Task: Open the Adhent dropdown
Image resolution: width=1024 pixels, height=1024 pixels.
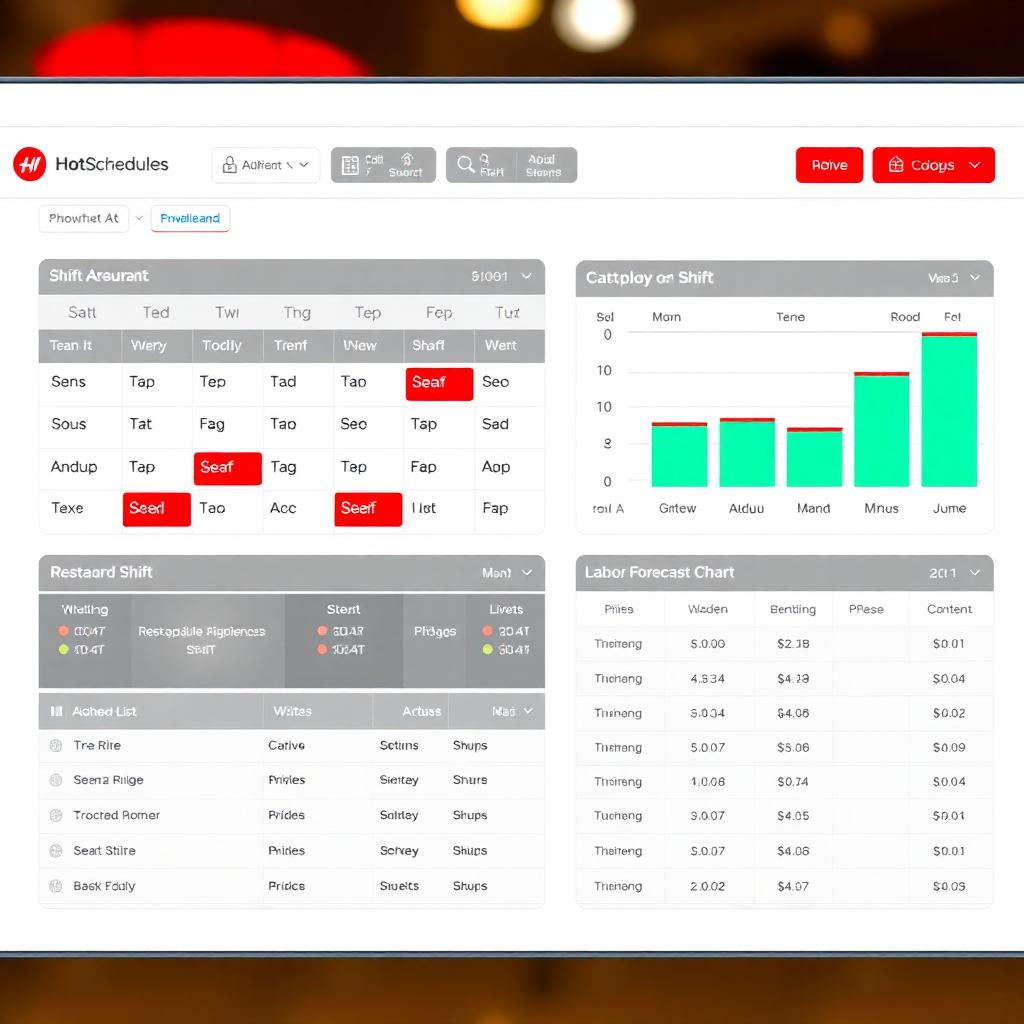Action: [266, 165]
